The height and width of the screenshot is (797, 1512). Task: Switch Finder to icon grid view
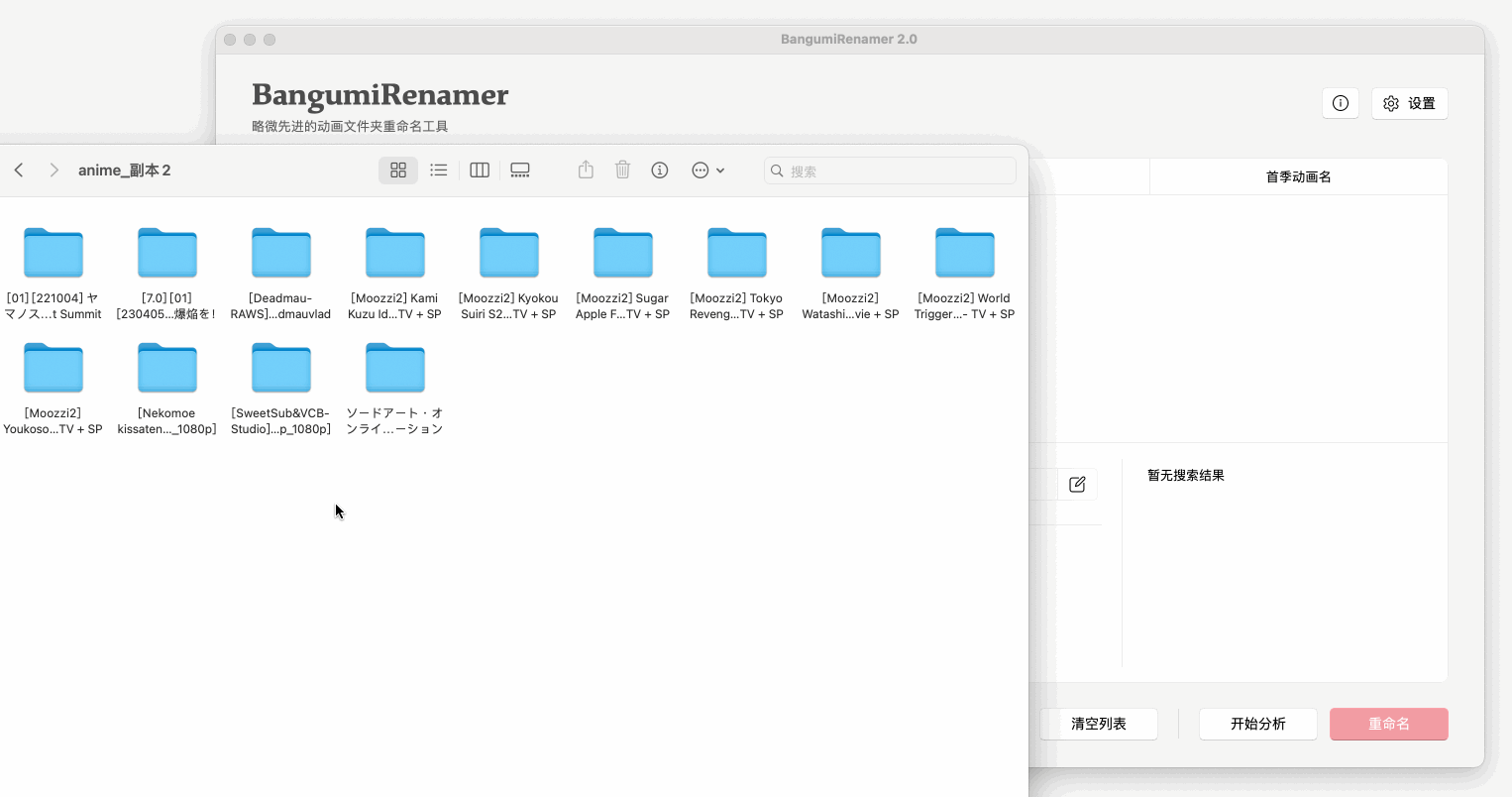pos(398,171)
